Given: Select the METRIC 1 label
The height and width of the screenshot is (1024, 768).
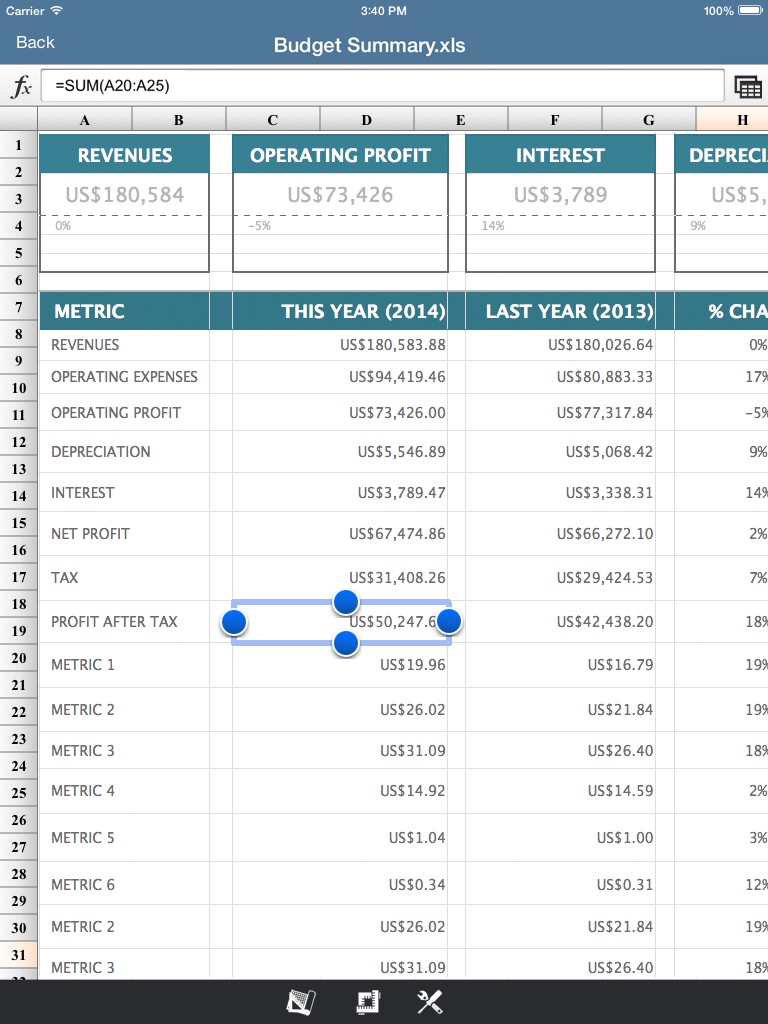Looking at the screenshot, I should click(x=82, y=665).
